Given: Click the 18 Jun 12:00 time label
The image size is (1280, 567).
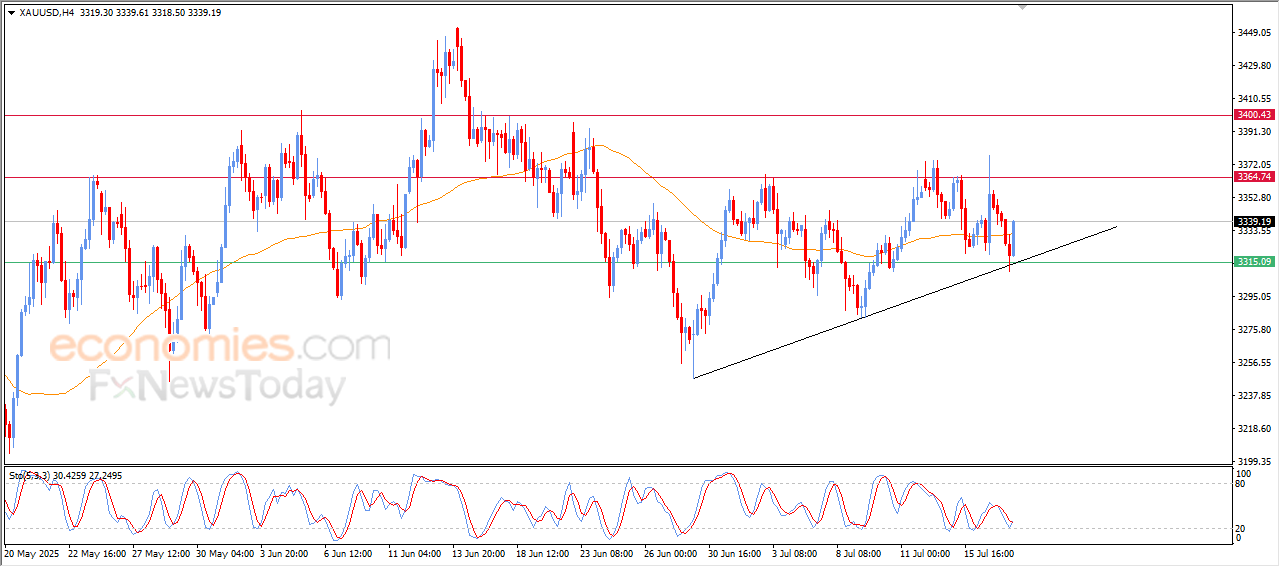Looking at the screenshot, I should tap(545, 552).
